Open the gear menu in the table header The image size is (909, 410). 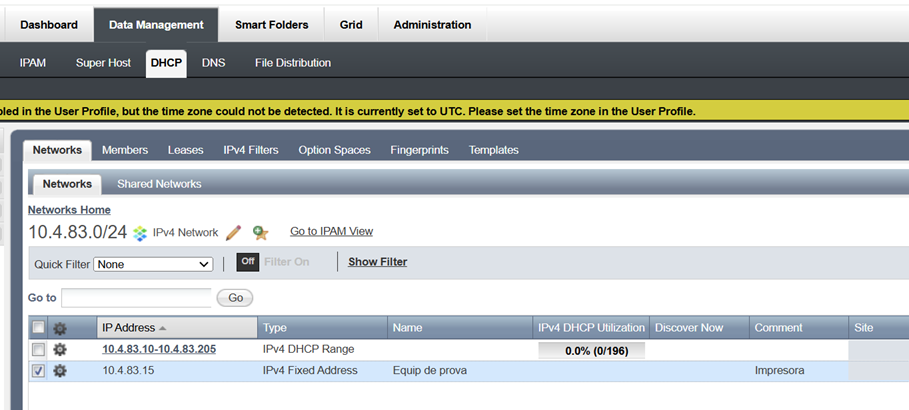(x=60, y=328)
